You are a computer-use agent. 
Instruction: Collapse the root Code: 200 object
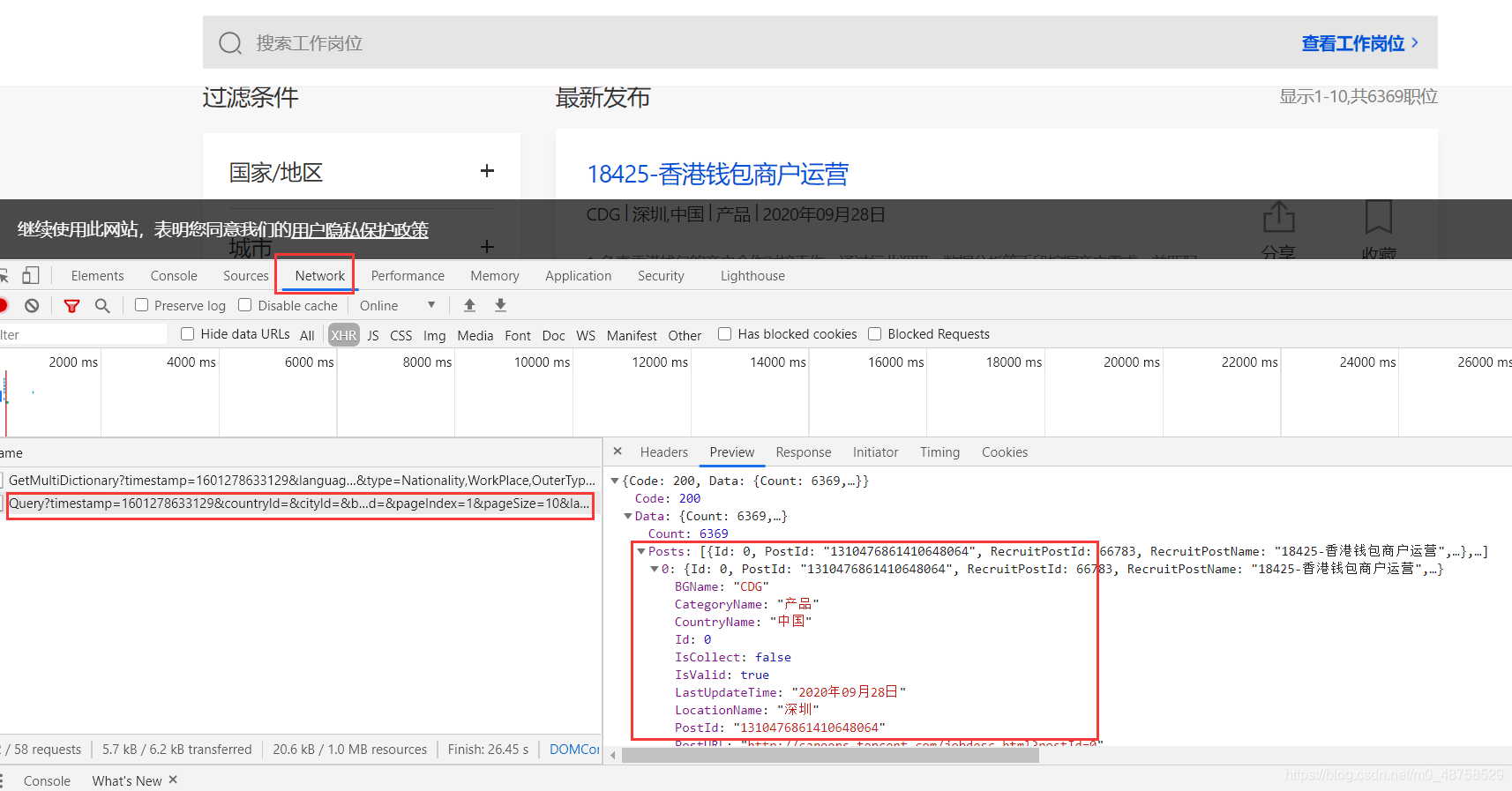point(615,481)
